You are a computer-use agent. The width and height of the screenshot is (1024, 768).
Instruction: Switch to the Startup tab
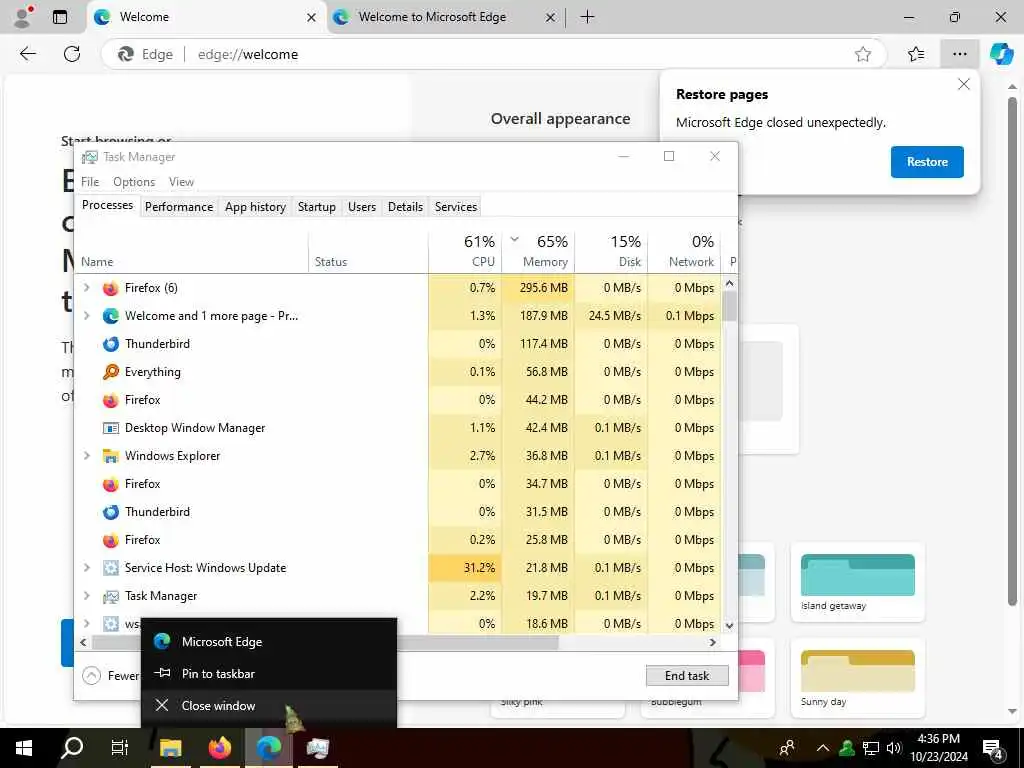coord(317,207)
